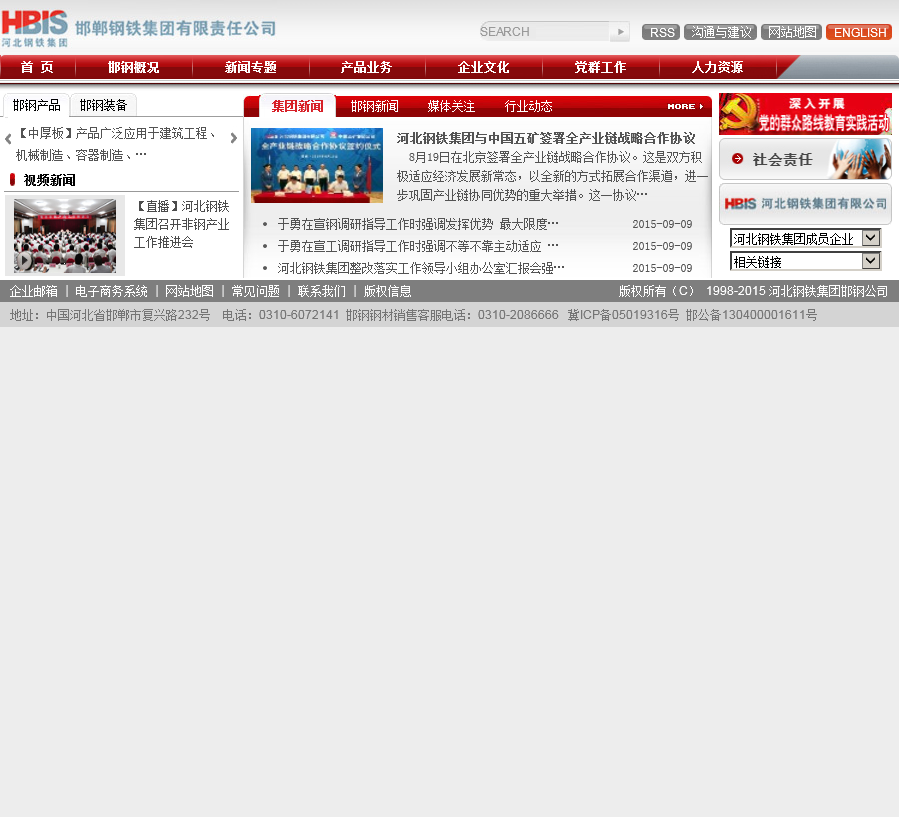Open the signing ceremony news photo
Image resolution: width=899 pixels, height=817 pixels.
pyautogui.click(x=317, y=165)
